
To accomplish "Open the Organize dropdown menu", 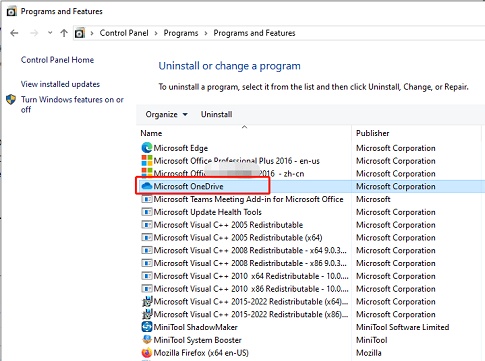I will click(166, 114).
